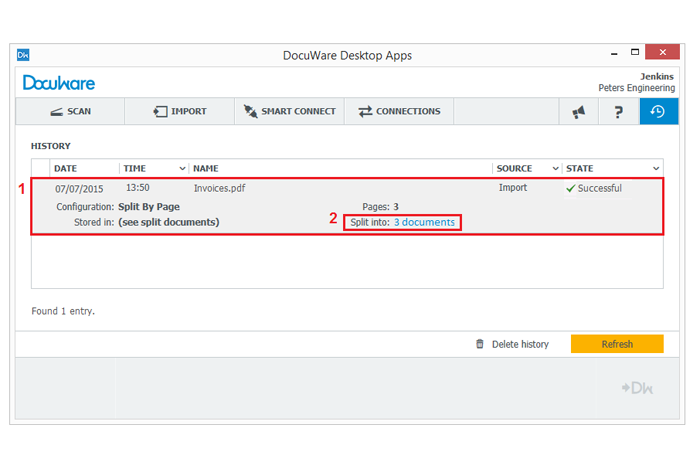Open the Connections tab
Image resolution: width=700 pixels, height=462 pixels.
coord(399,111)
